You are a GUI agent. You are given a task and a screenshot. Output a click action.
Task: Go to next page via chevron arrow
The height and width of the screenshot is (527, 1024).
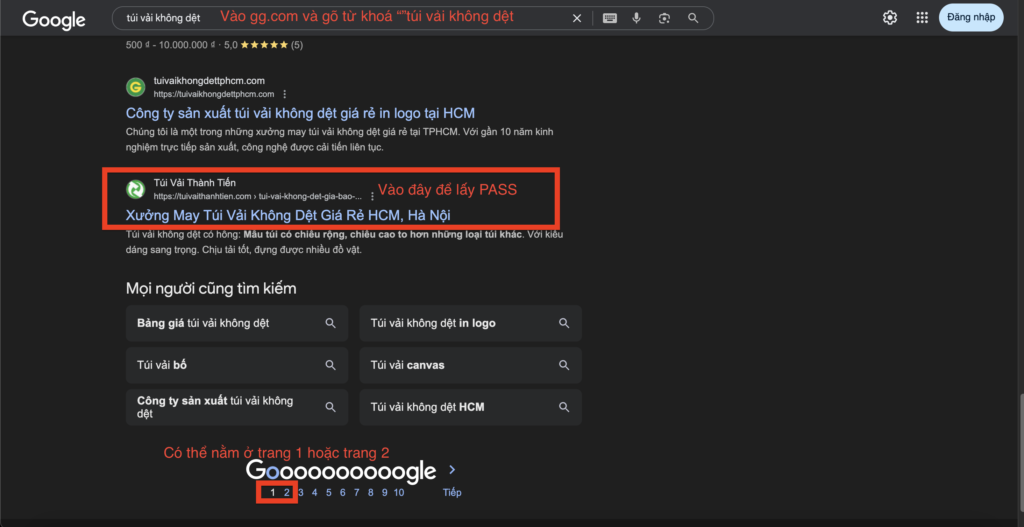tap(452, 470)
